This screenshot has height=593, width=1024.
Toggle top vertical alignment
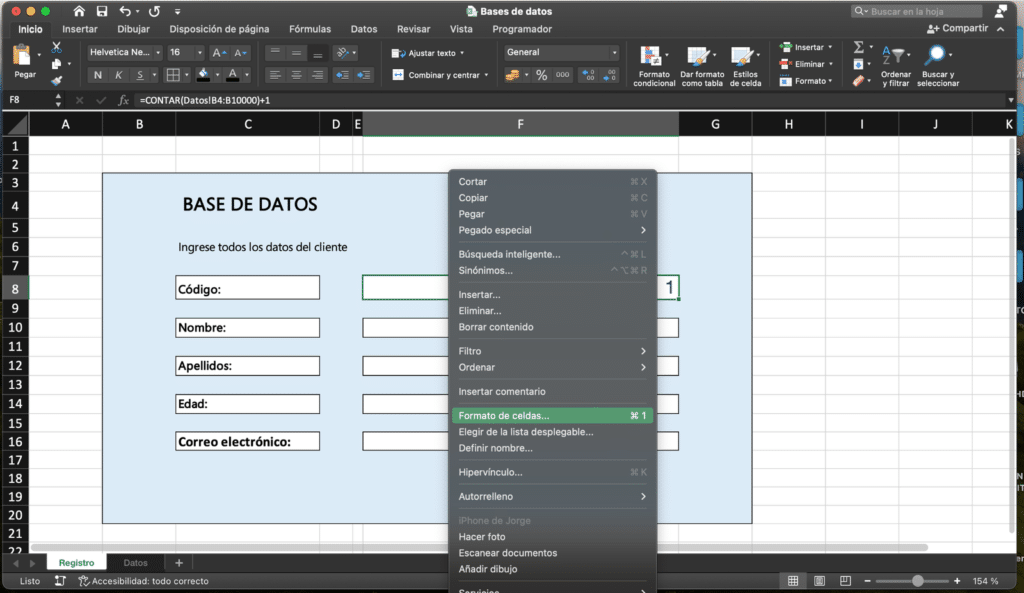(x=275, y=52)
